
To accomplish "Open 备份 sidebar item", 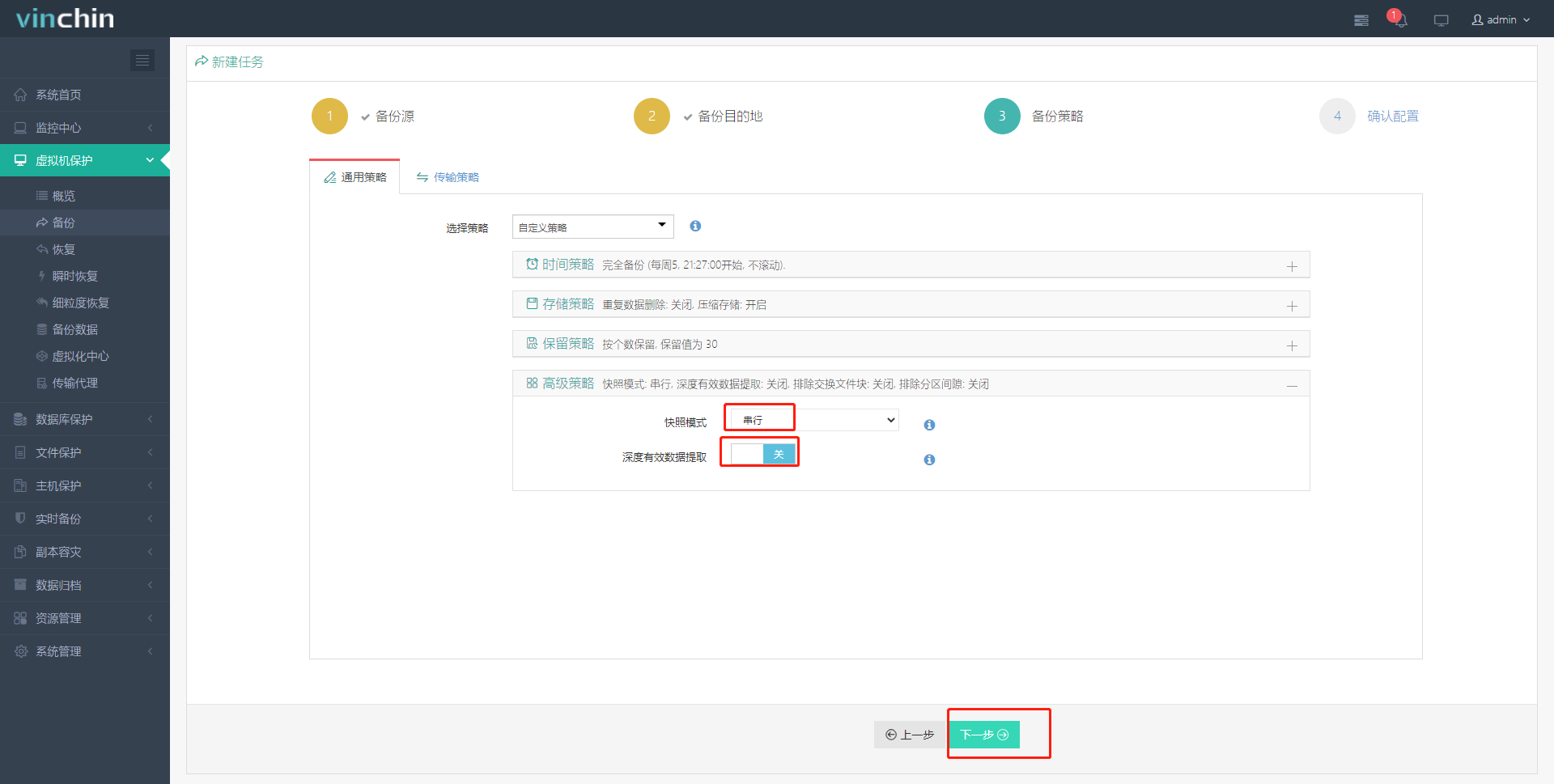I will [85, 222].
